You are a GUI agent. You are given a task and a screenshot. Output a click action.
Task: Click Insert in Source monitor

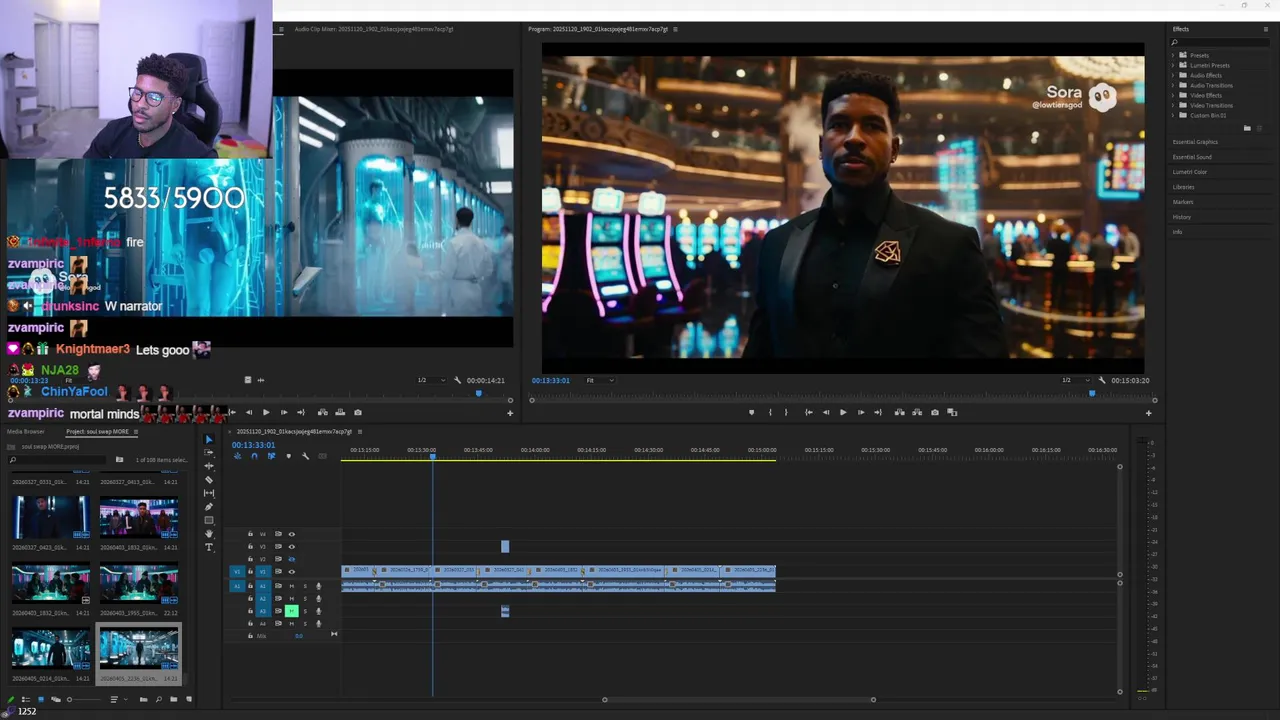tap(323, 412)
